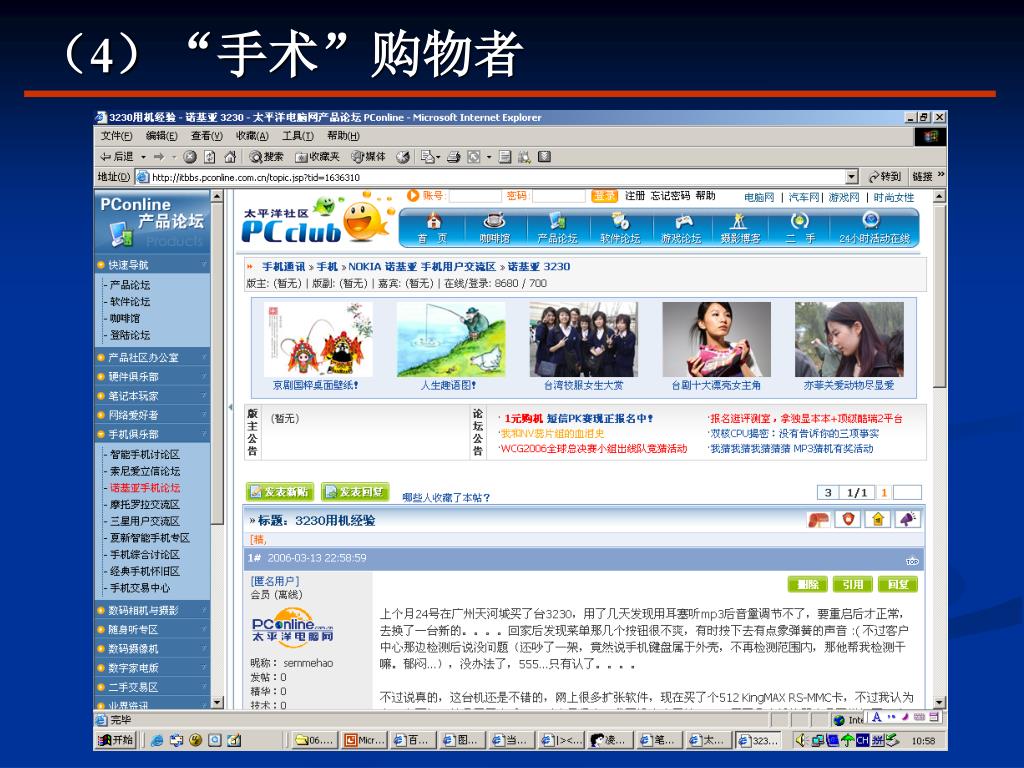Stop page loading with the Stop icon
The height and width of the screenshot is (768, 1024).
pyautogui.click(x=190, y=157)
